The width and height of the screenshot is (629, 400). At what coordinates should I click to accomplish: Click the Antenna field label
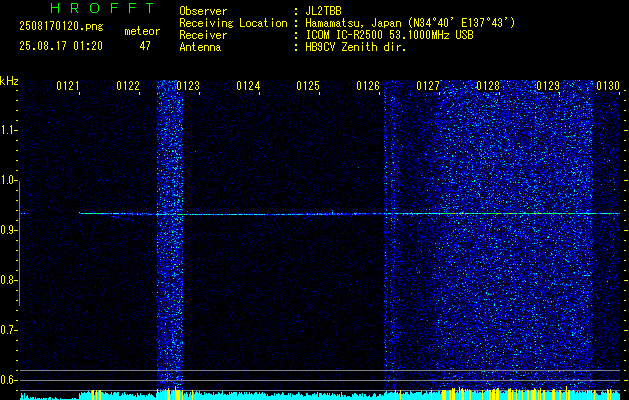[200, 47]
